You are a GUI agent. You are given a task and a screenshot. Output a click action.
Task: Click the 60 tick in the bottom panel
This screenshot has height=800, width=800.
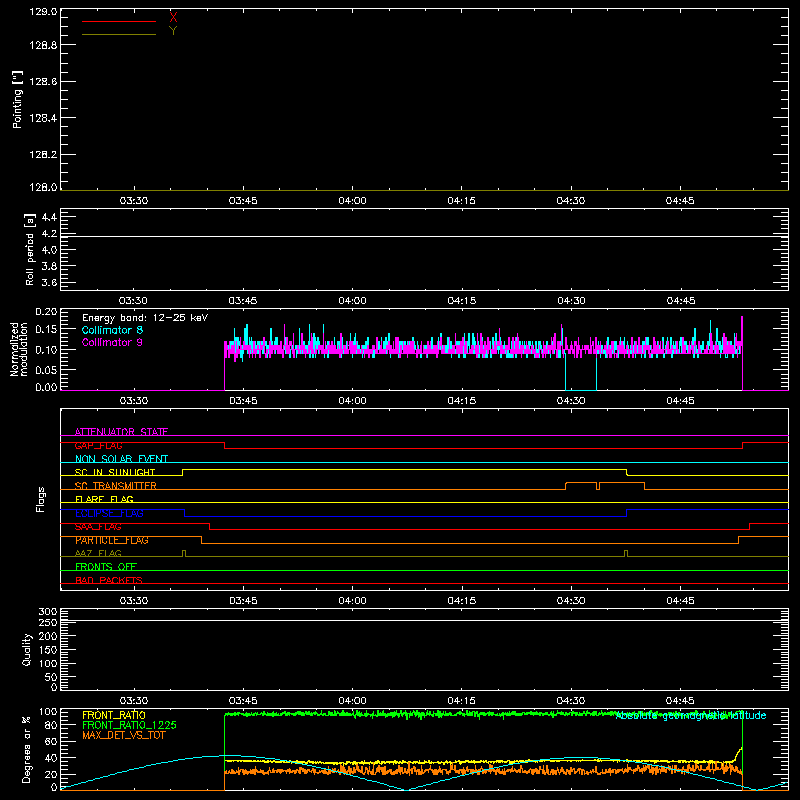coord(51,742)
